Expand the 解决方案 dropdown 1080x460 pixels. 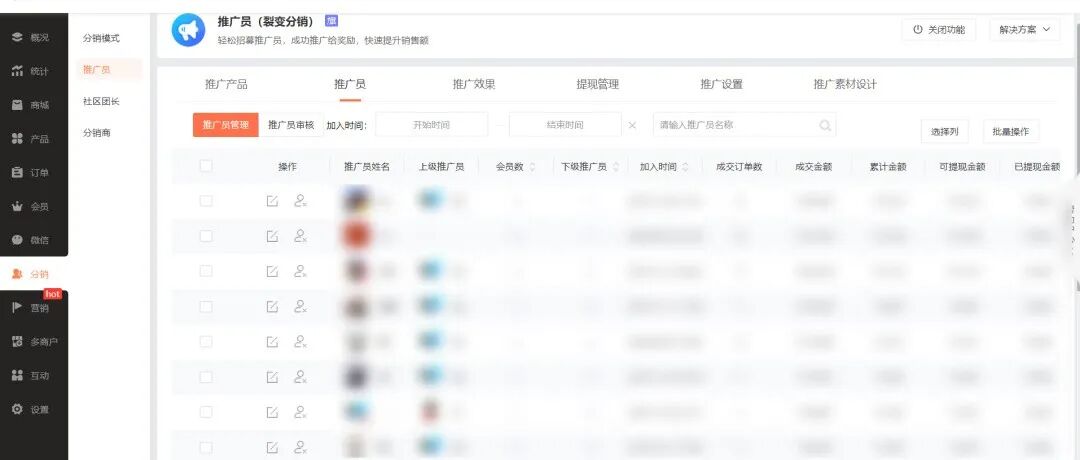point(1025,30)
